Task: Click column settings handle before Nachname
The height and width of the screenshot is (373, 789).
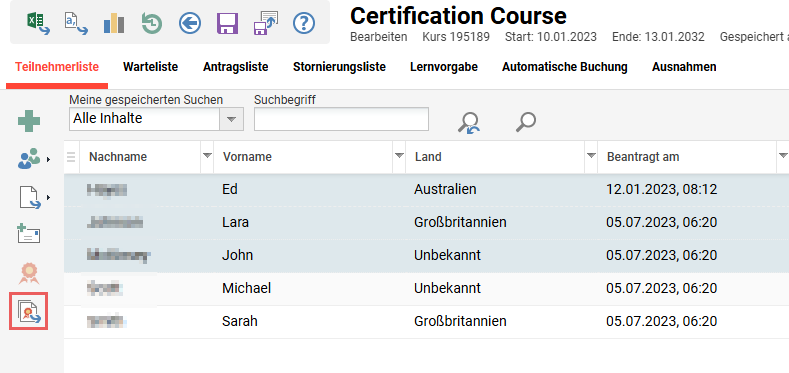Action: click(x=71, y=157)
